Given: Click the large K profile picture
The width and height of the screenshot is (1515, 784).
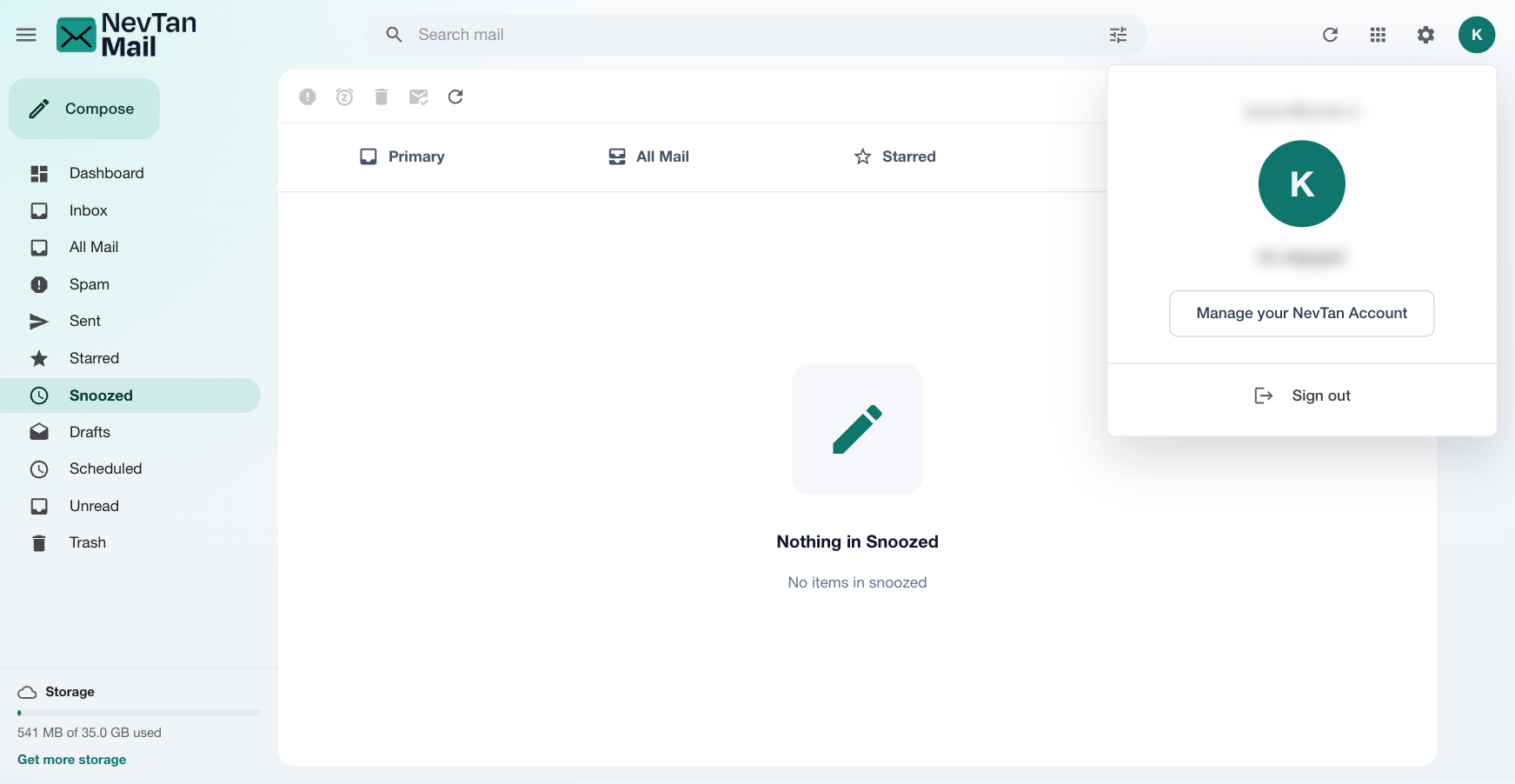Looking at the screenshot, I should point(1301,183).
